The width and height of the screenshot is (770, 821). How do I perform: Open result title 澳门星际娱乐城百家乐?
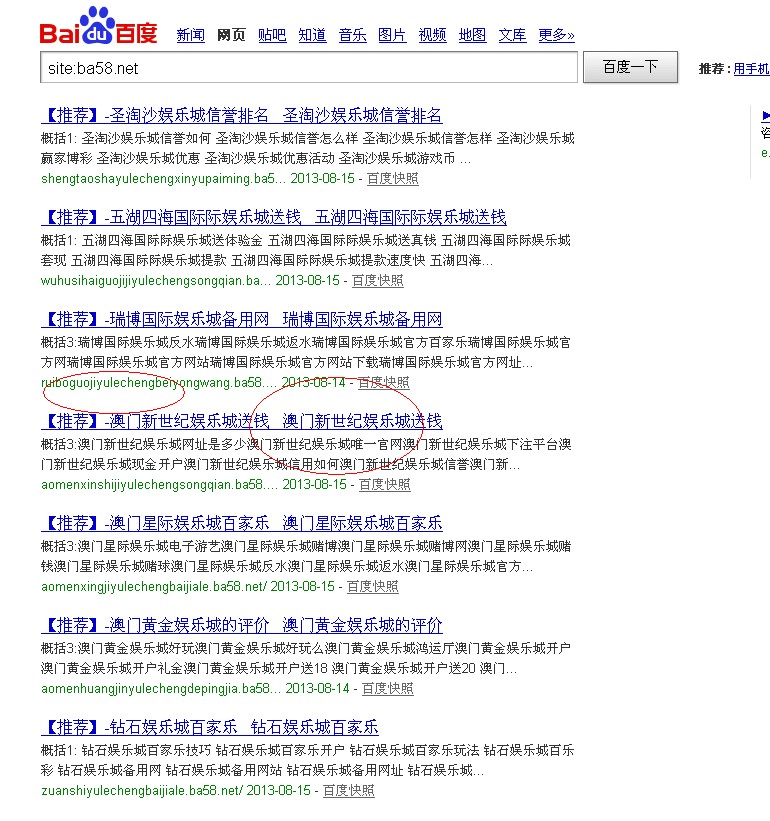click(241, 524)
